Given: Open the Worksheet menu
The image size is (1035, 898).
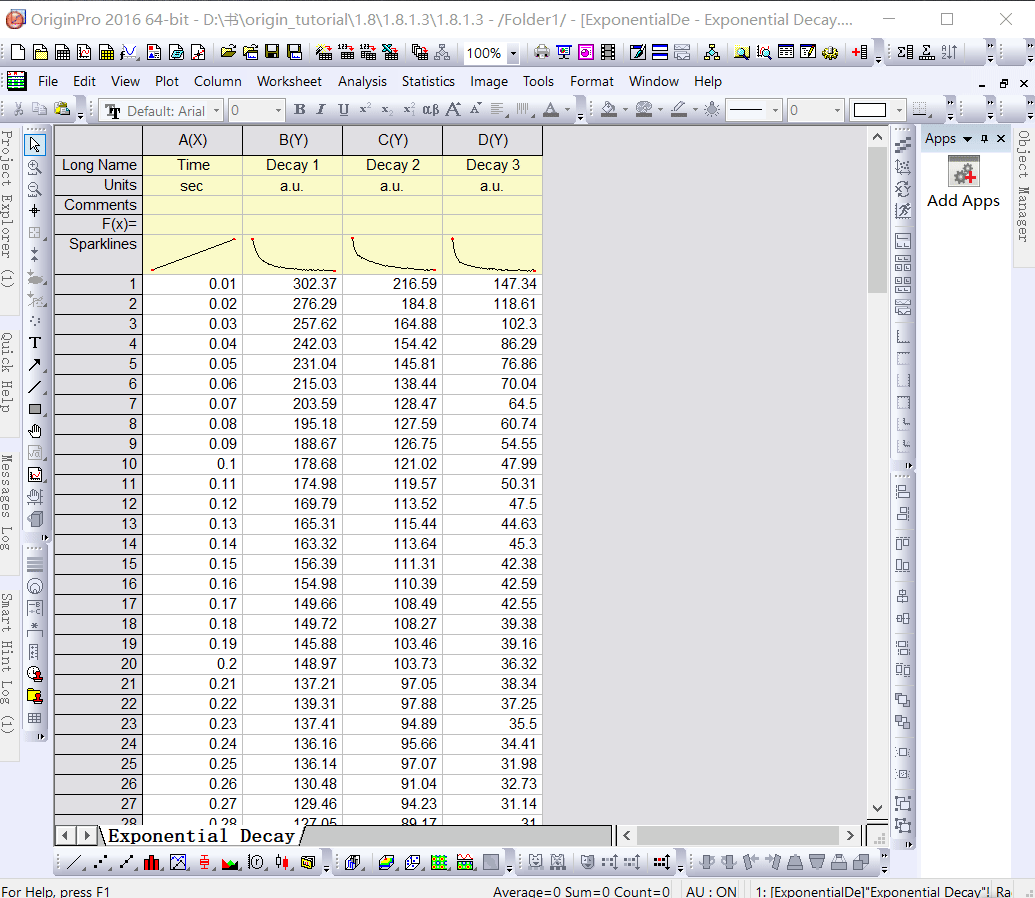Looking at the screenshot, I should pos(289,81).
